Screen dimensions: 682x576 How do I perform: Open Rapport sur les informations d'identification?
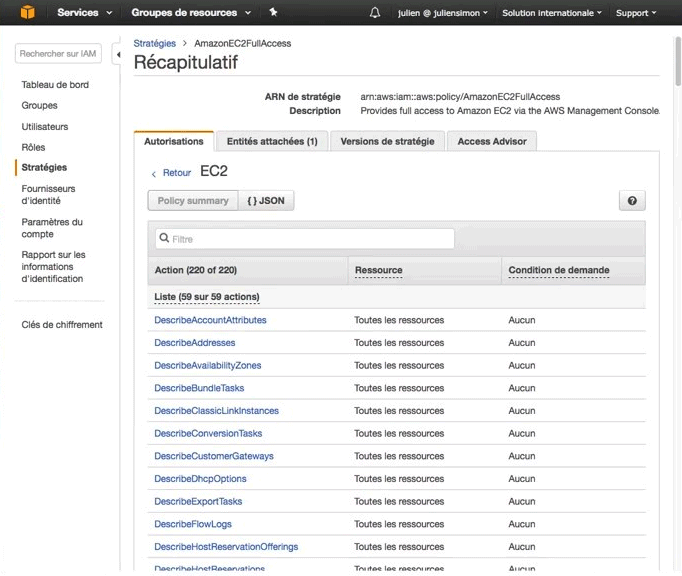53,267
